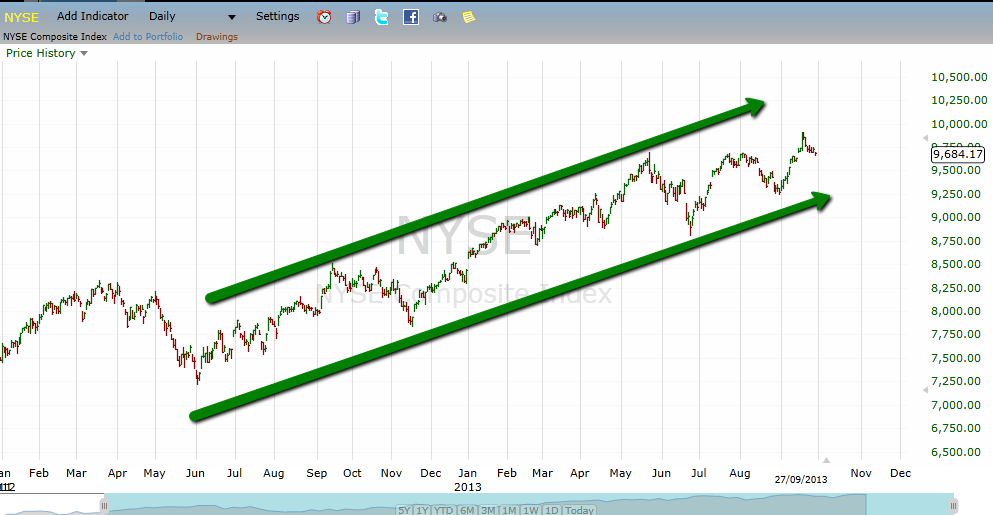The width and height of the screenshot is (993, 515).
Task: Jump to Today in range selector
Action: click(x=579, y=510)
